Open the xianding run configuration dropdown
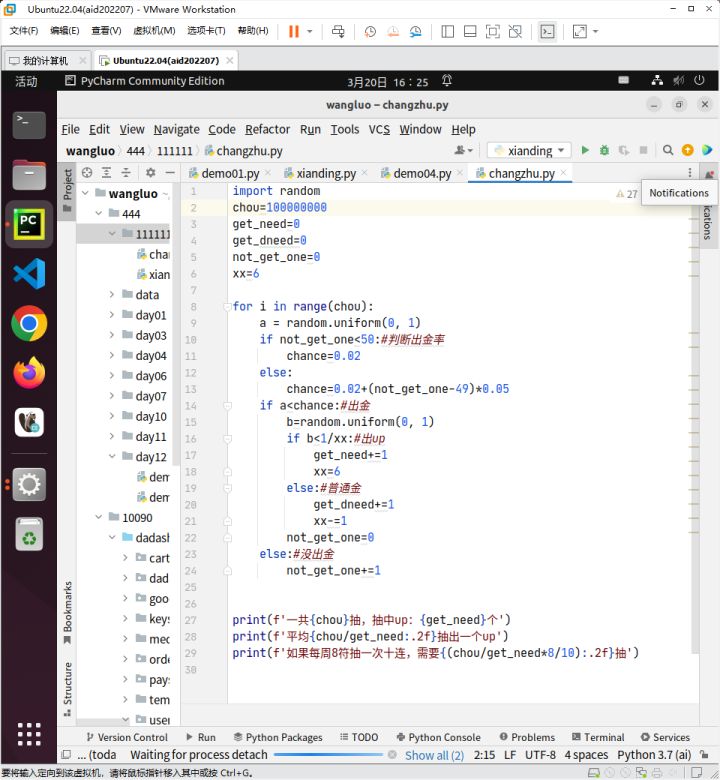The height and width of the screenshot is (780, 720). (530, 151)
